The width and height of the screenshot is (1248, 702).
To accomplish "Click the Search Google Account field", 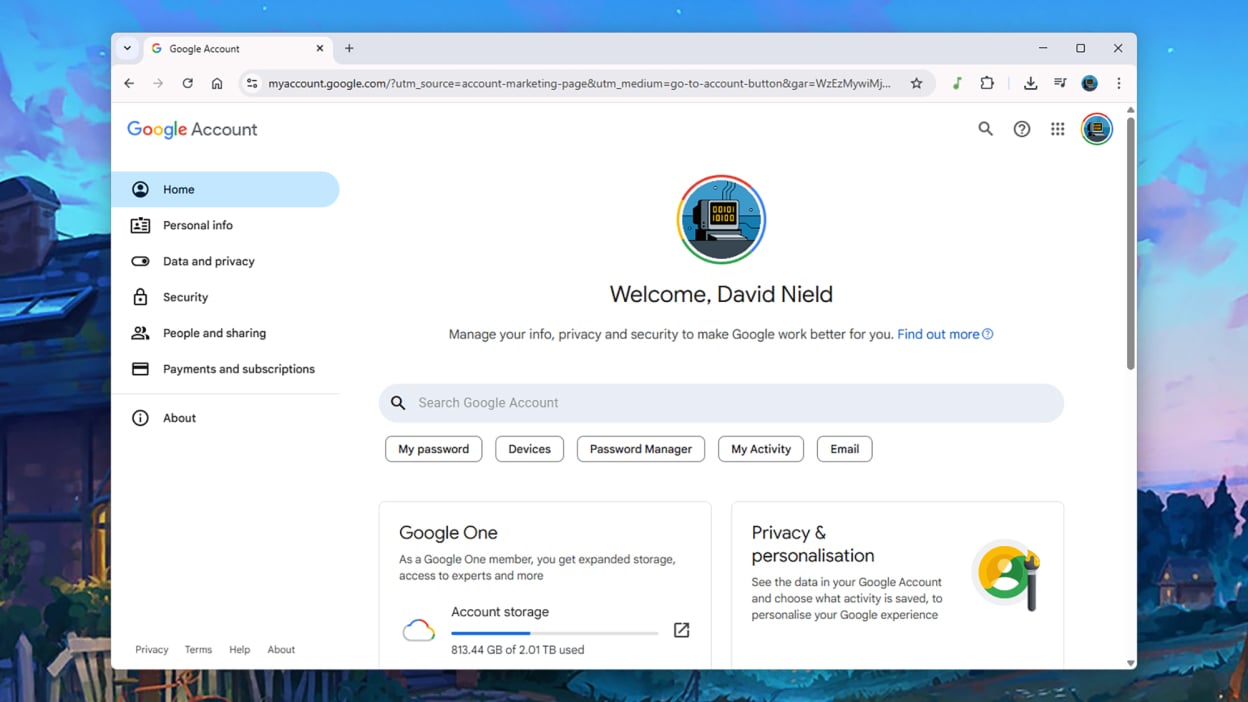I will [x=720, y=403].
